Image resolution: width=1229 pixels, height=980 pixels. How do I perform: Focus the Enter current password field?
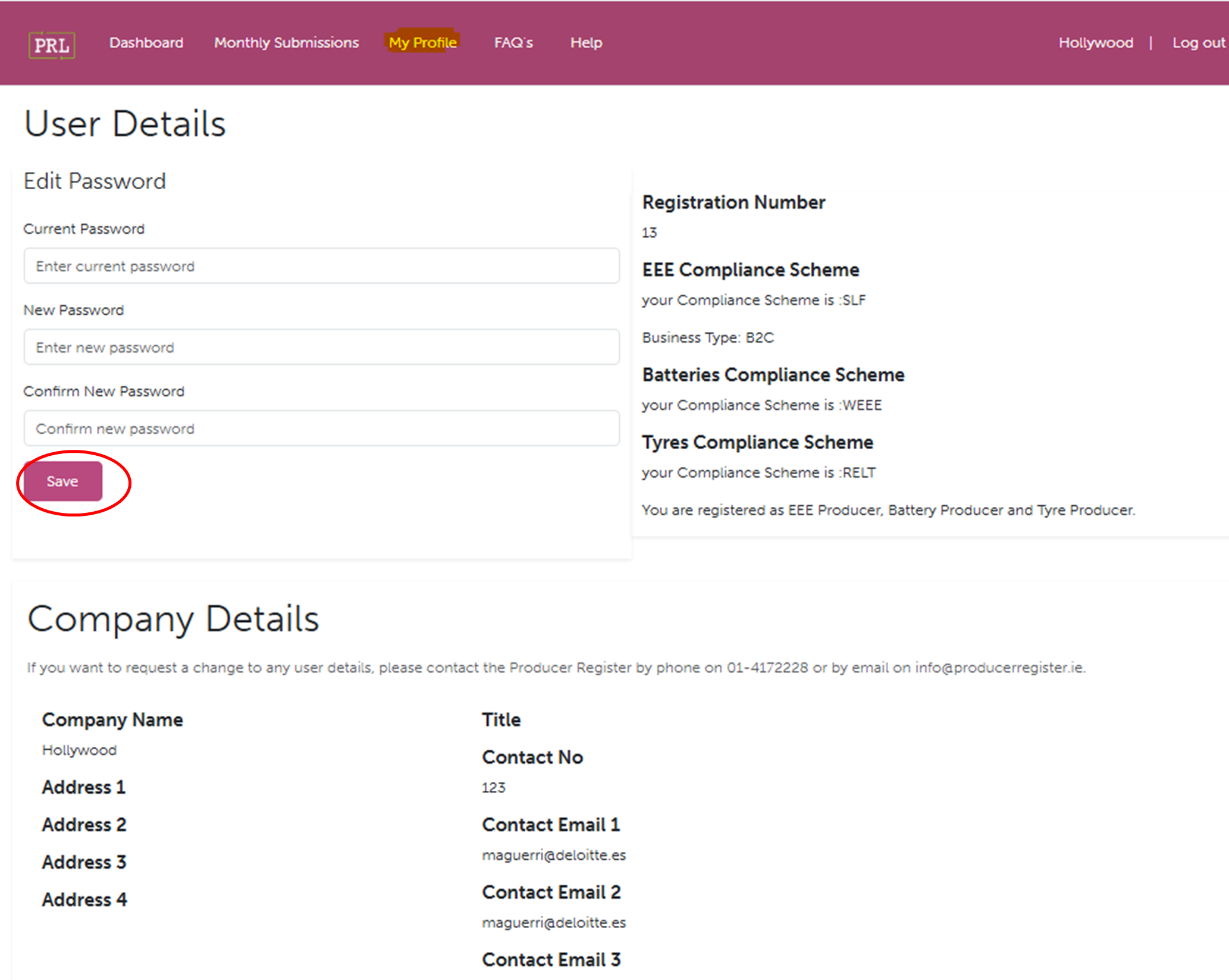321,266
